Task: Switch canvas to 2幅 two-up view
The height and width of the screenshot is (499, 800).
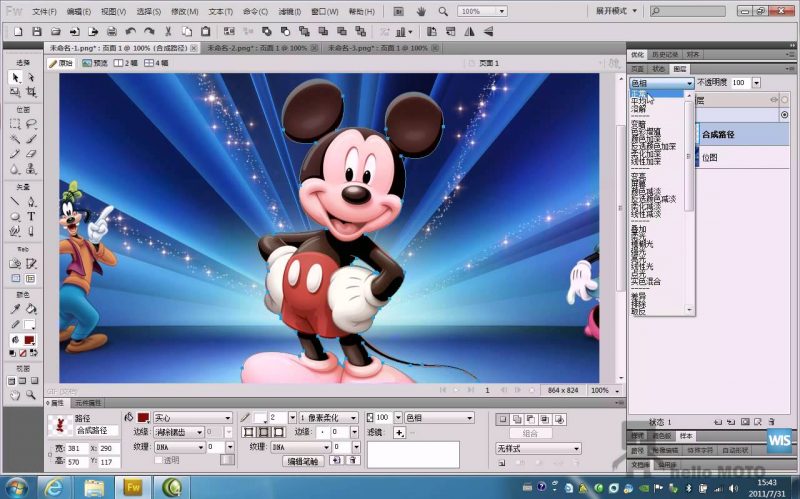Action: click(x=127, y=62)
